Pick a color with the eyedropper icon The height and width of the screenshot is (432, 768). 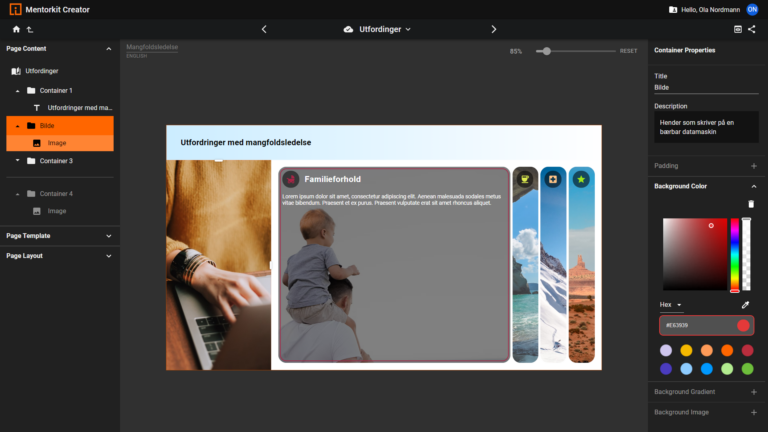click(x=745, y=305)
